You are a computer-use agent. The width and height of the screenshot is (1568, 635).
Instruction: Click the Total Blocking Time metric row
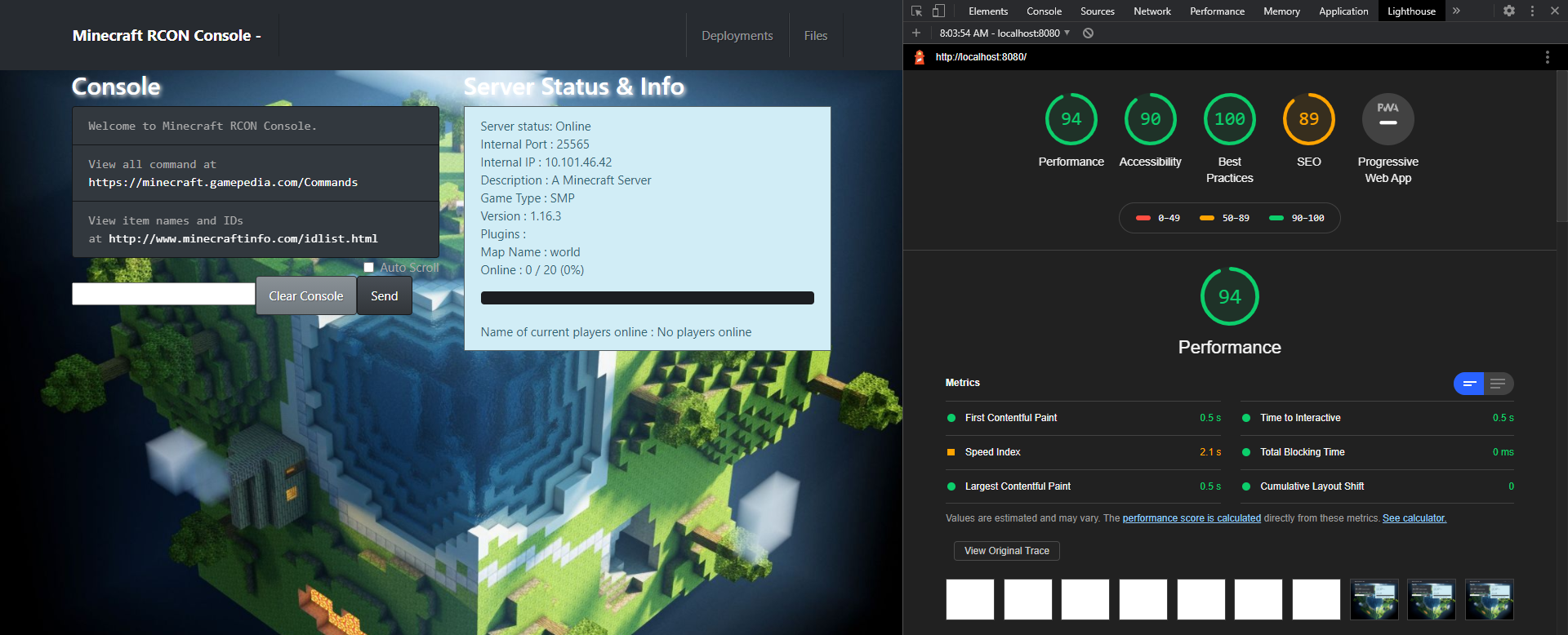tap(1377, 452)
